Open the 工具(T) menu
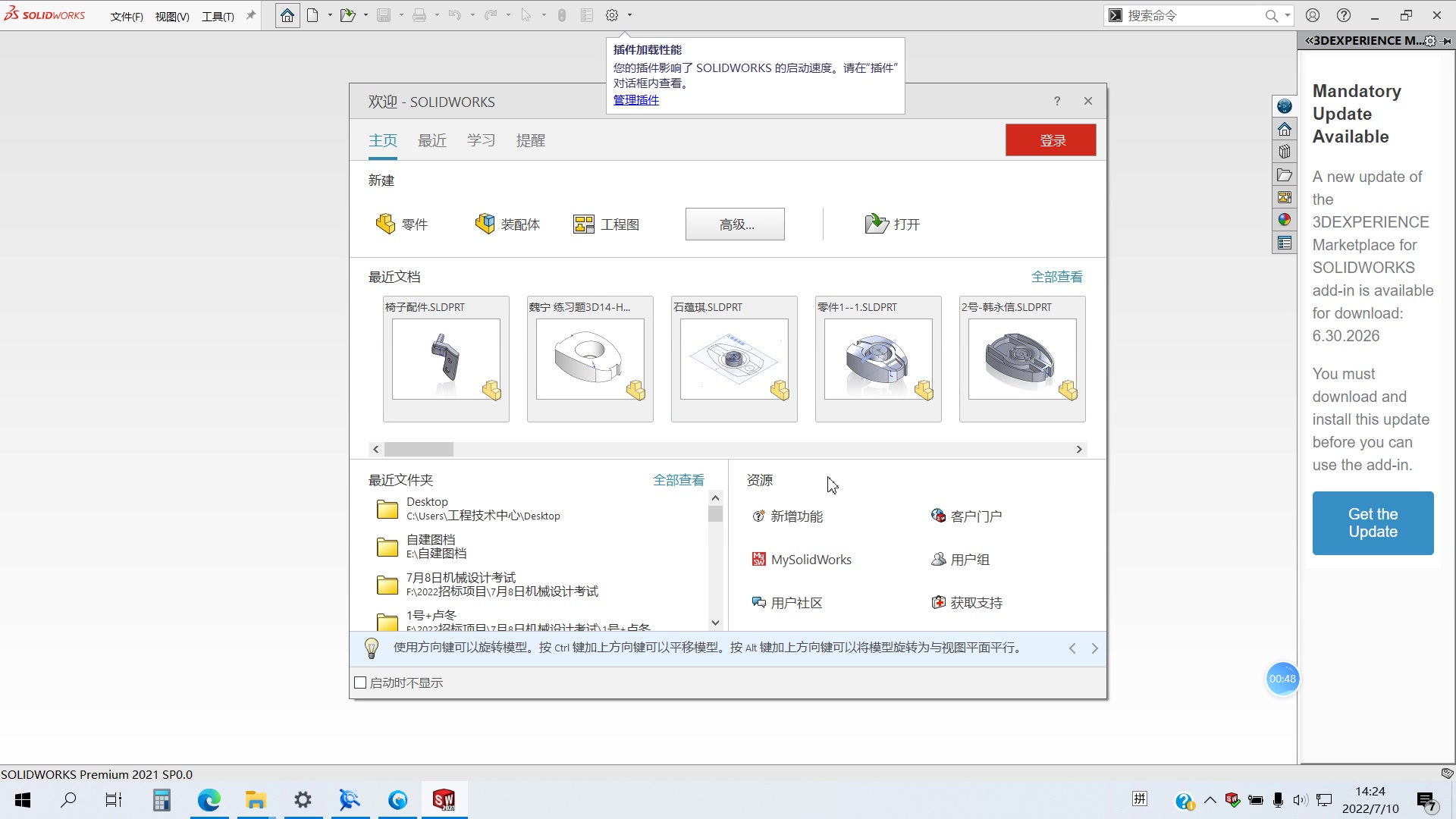Screen dimensions: 1456x819 (218, 15)
